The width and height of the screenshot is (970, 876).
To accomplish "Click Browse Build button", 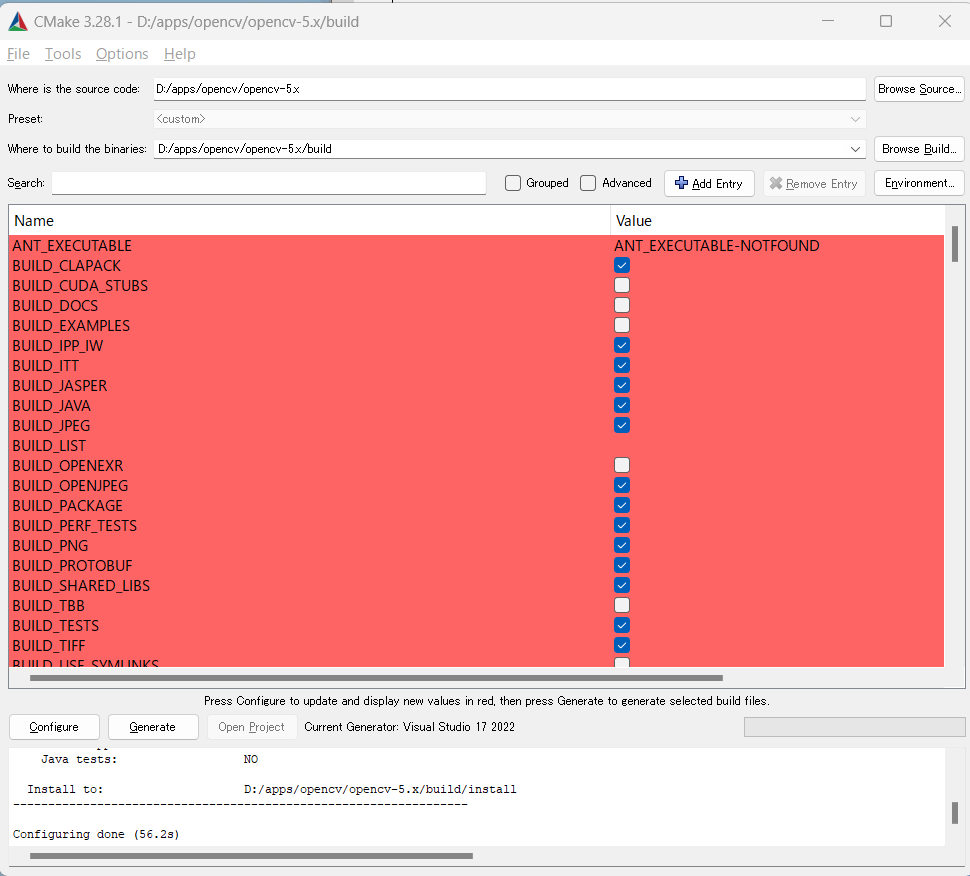I will [919, 149].
